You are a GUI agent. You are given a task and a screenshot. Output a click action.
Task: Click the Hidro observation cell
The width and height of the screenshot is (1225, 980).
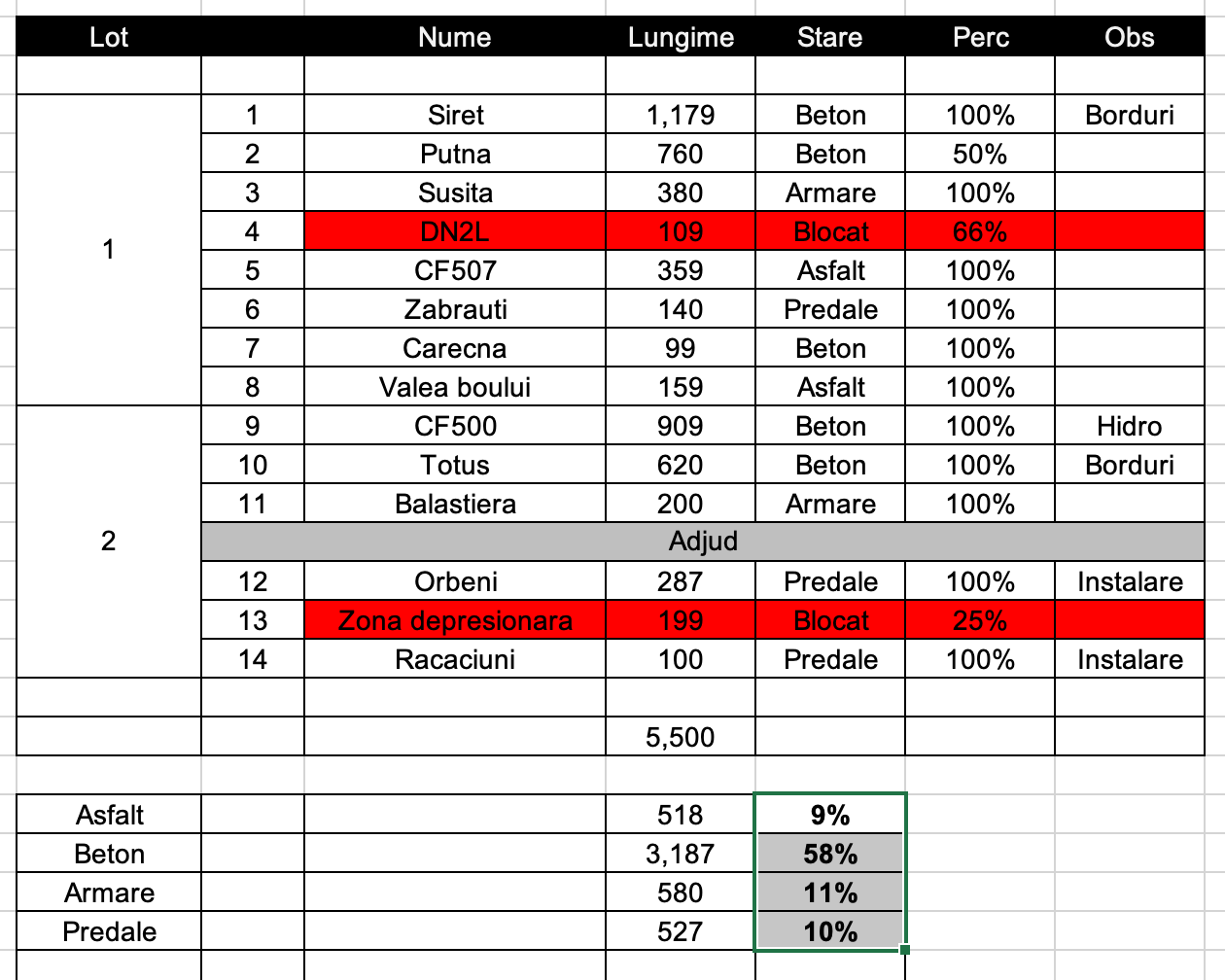point(1129,426)
